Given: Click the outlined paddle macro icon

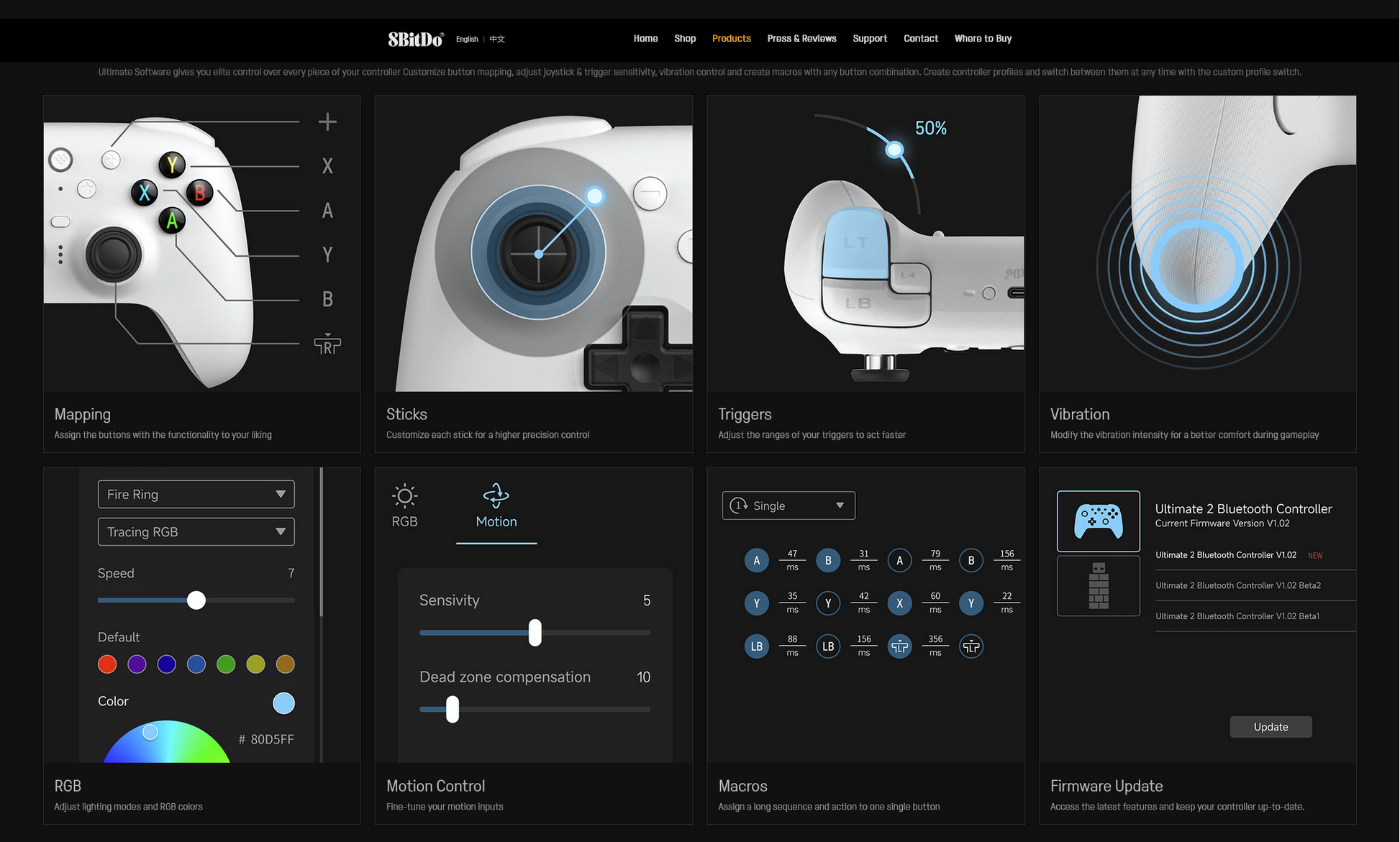Looking at the screenshot, I should [971, 646].
